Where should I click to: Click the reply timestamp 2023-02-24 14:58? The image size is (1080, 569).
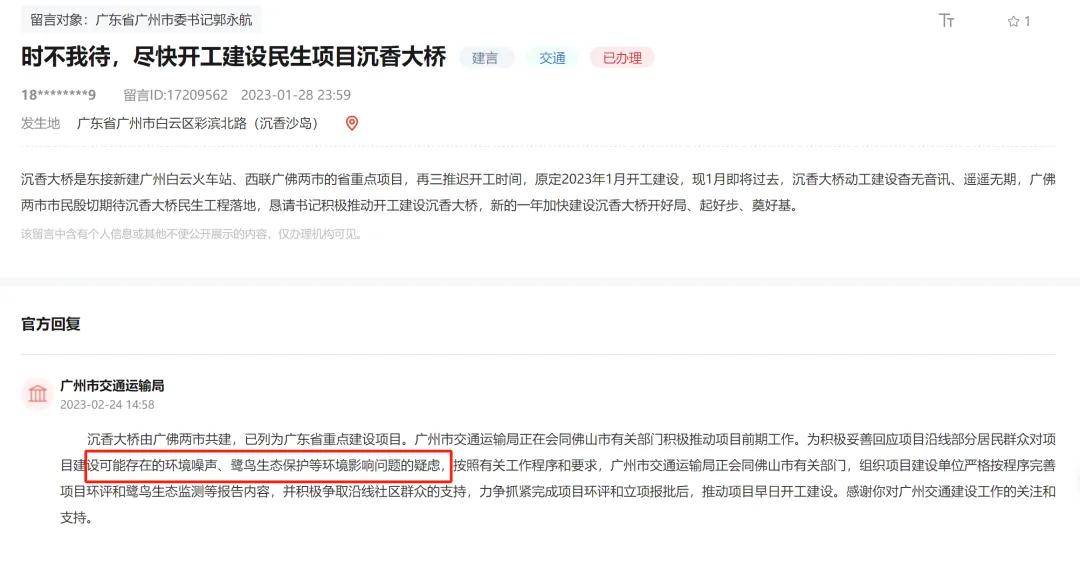[x=107, y=404]
